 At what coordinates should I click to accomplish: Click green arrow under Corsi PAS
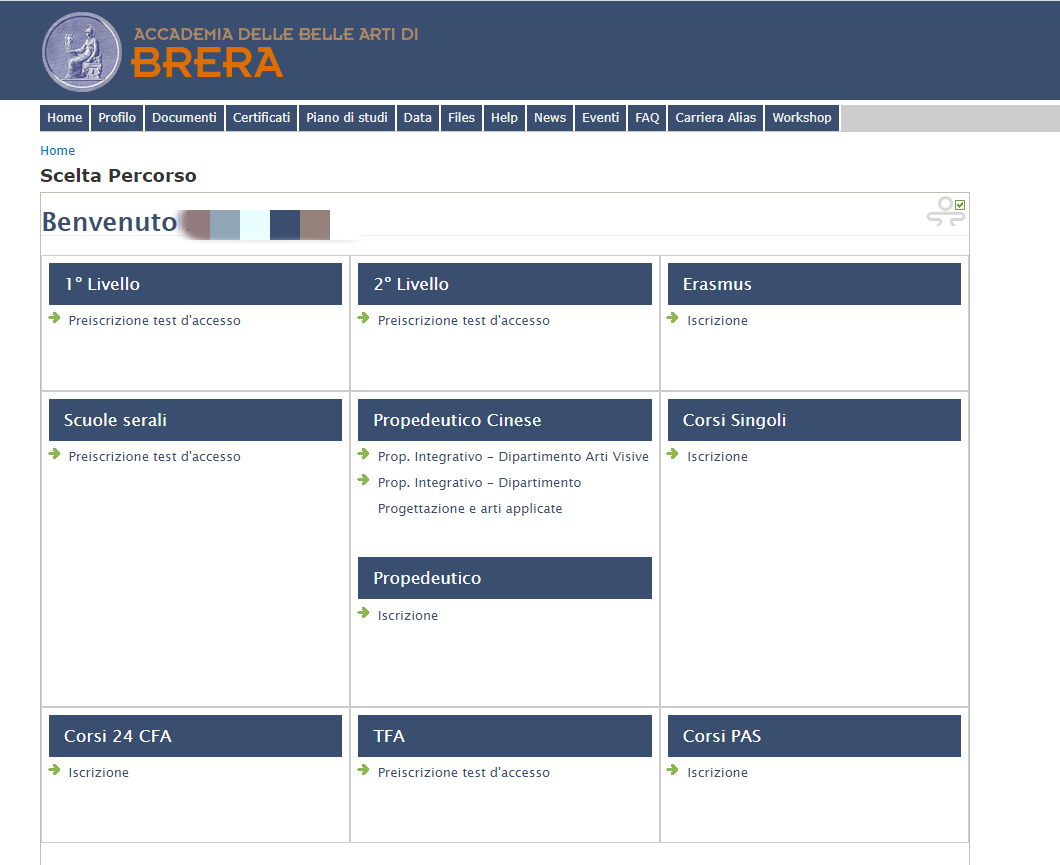[x=673, y=770]
